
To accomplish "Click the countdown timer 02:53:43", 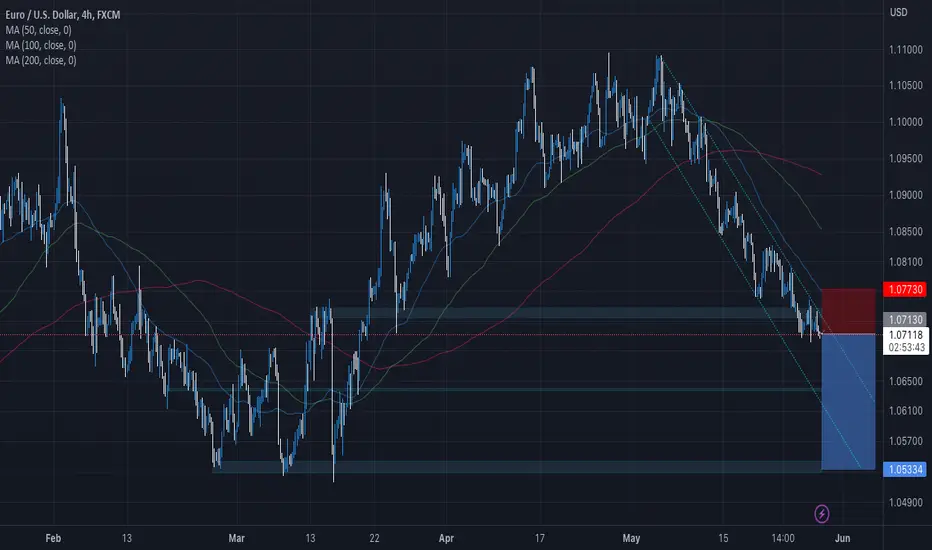I will tap(906, 347).
